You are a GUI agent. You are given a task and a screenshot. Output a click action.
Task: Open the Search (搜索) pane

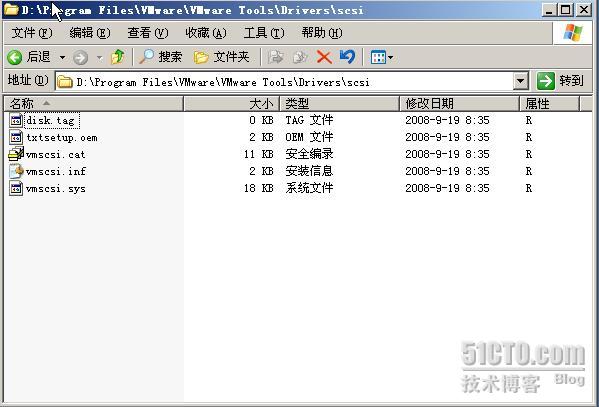click(x=160, y=57)
